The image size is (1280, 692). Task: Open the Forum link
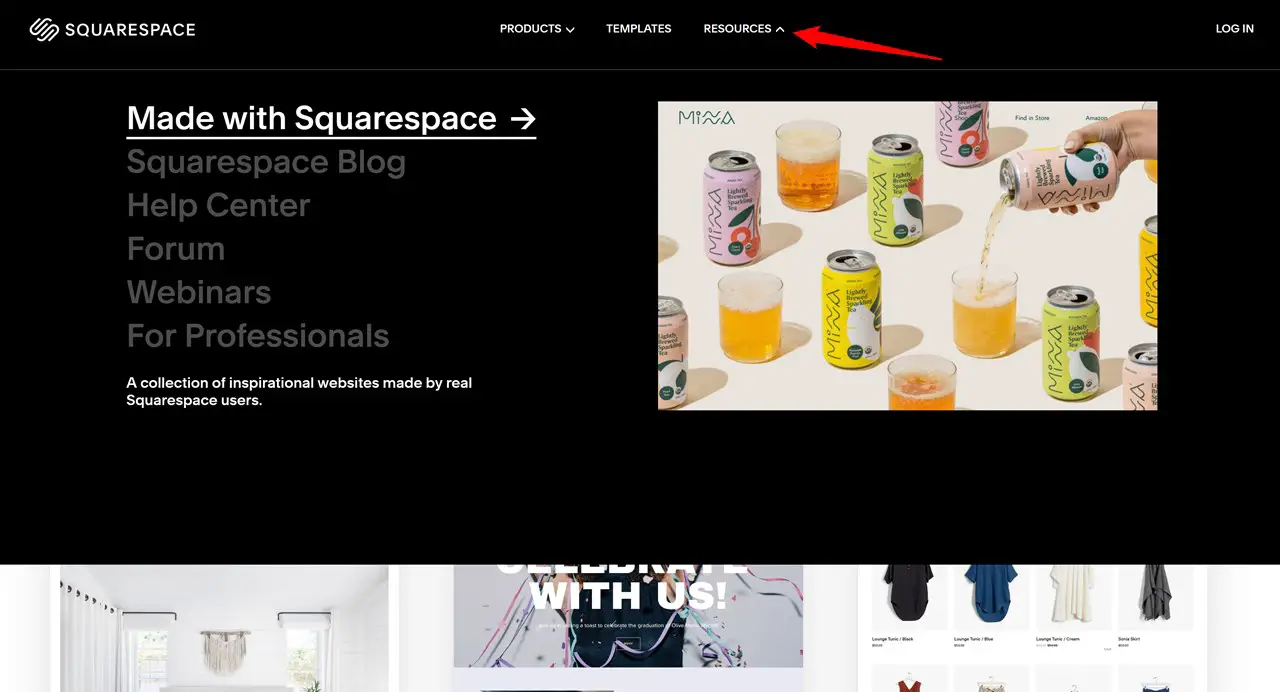[176, 248]
